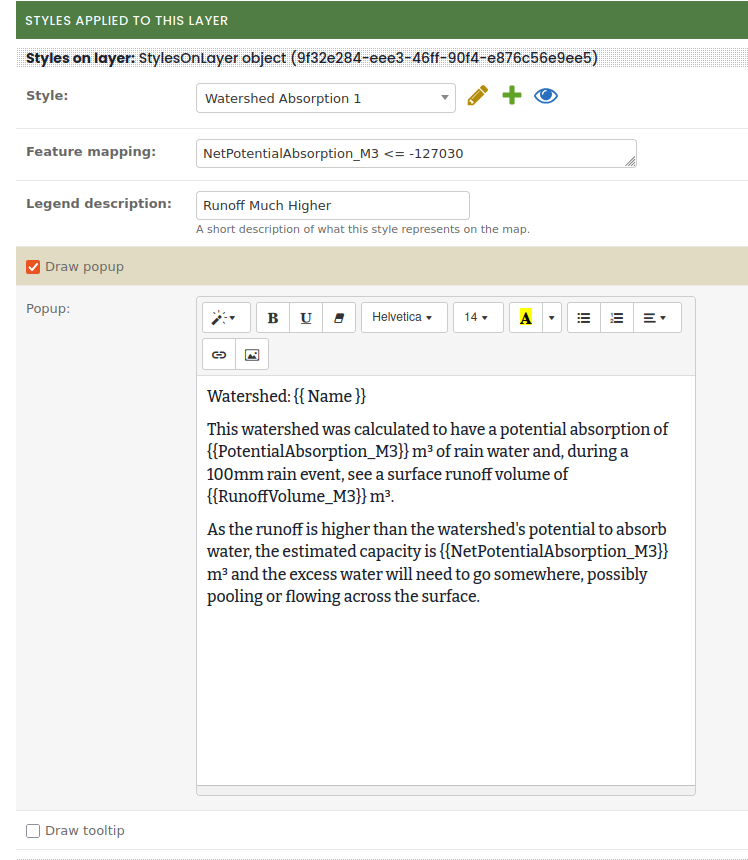This screenshot has width=748, height=860.
Task: Uncheck the Draw popup checkbox
Action: point(33,267)
